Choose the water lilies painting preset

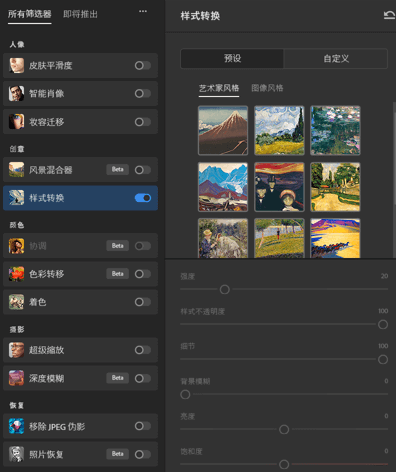(x=335, y=130)
